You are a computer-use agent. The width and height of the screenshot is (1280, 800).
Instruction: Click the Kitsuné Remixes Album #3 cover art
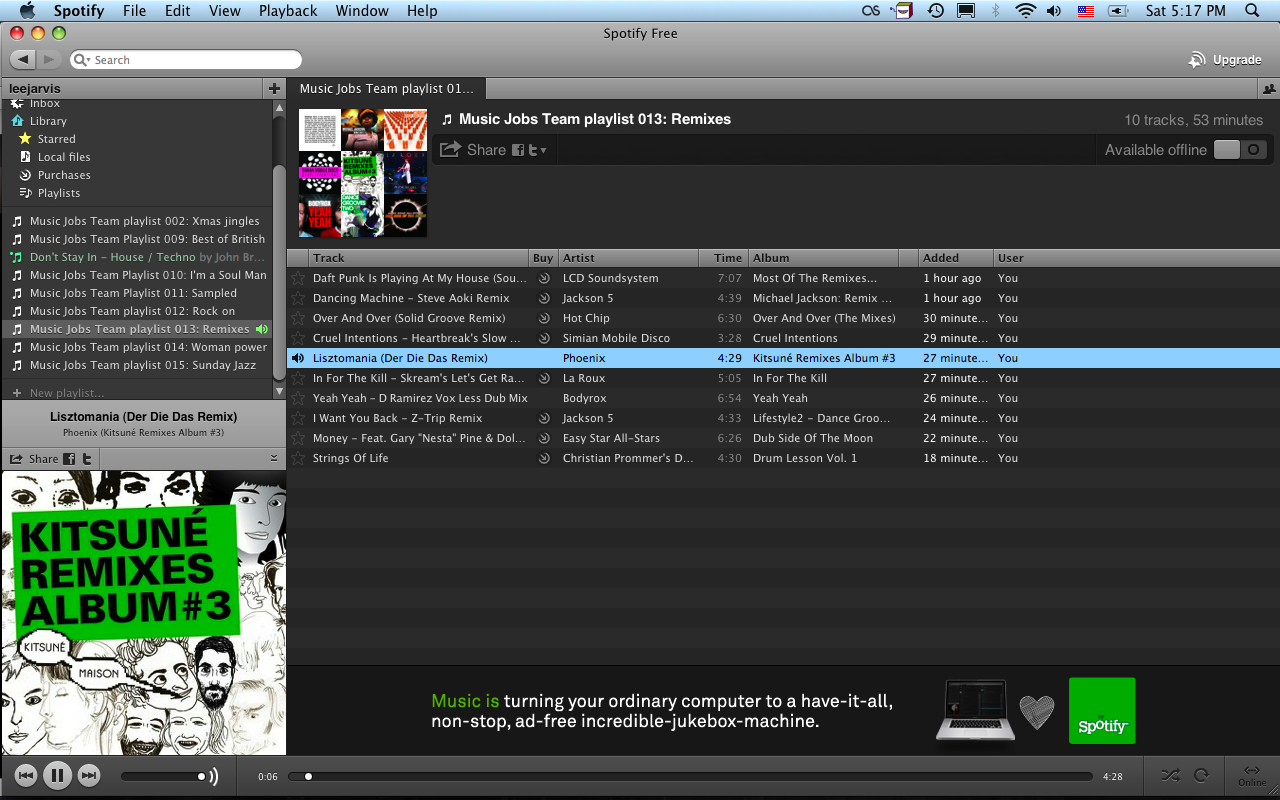point(143,613)
